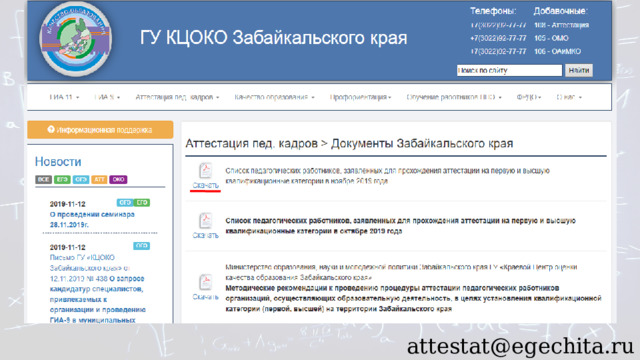Open document title for ноябре 2019 года list
This screenshot has width=640, height=360.
pos(387,176)
